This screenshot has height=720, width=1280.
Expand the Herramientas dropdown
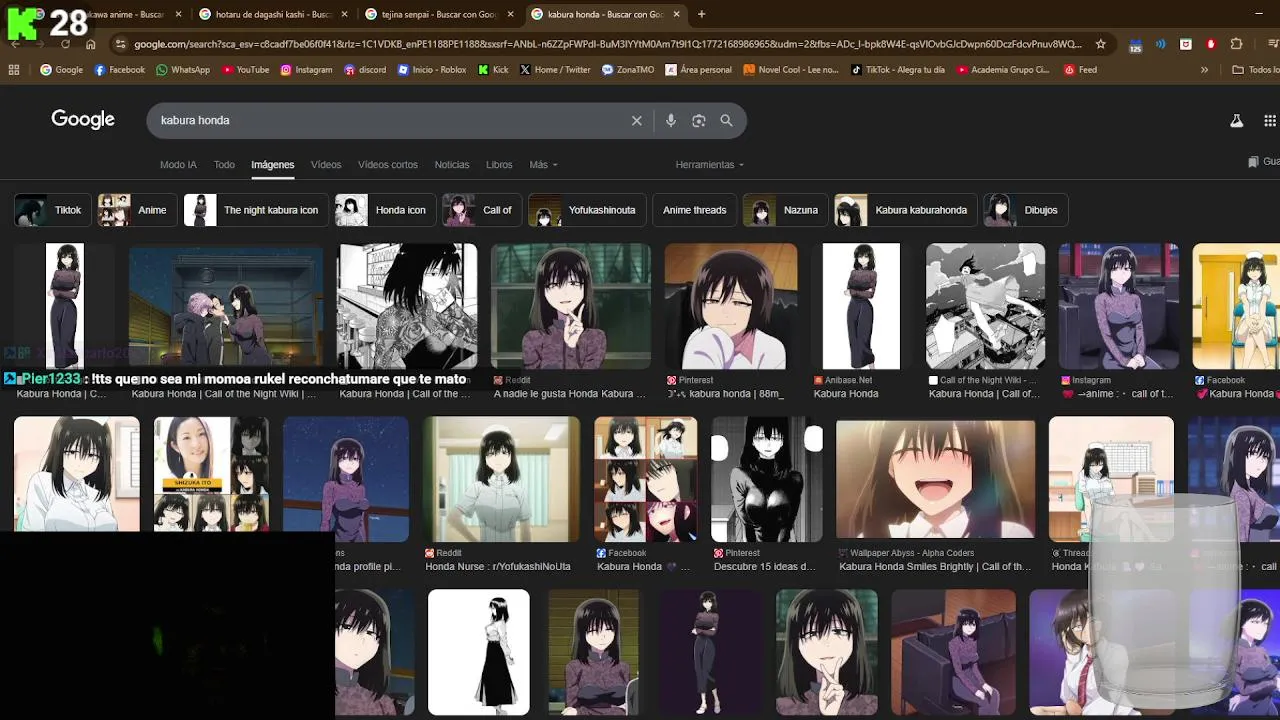[709, 165]
